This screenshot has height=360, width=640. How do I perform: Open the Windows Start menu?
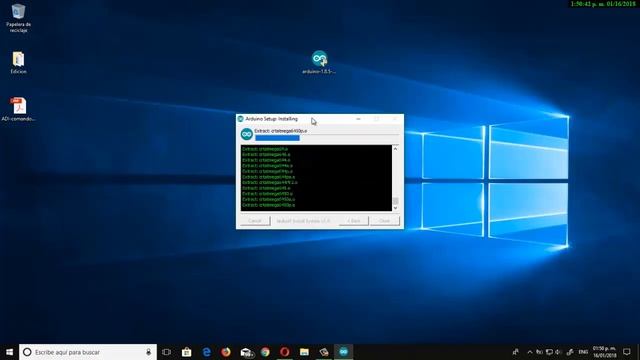[9, 352]
